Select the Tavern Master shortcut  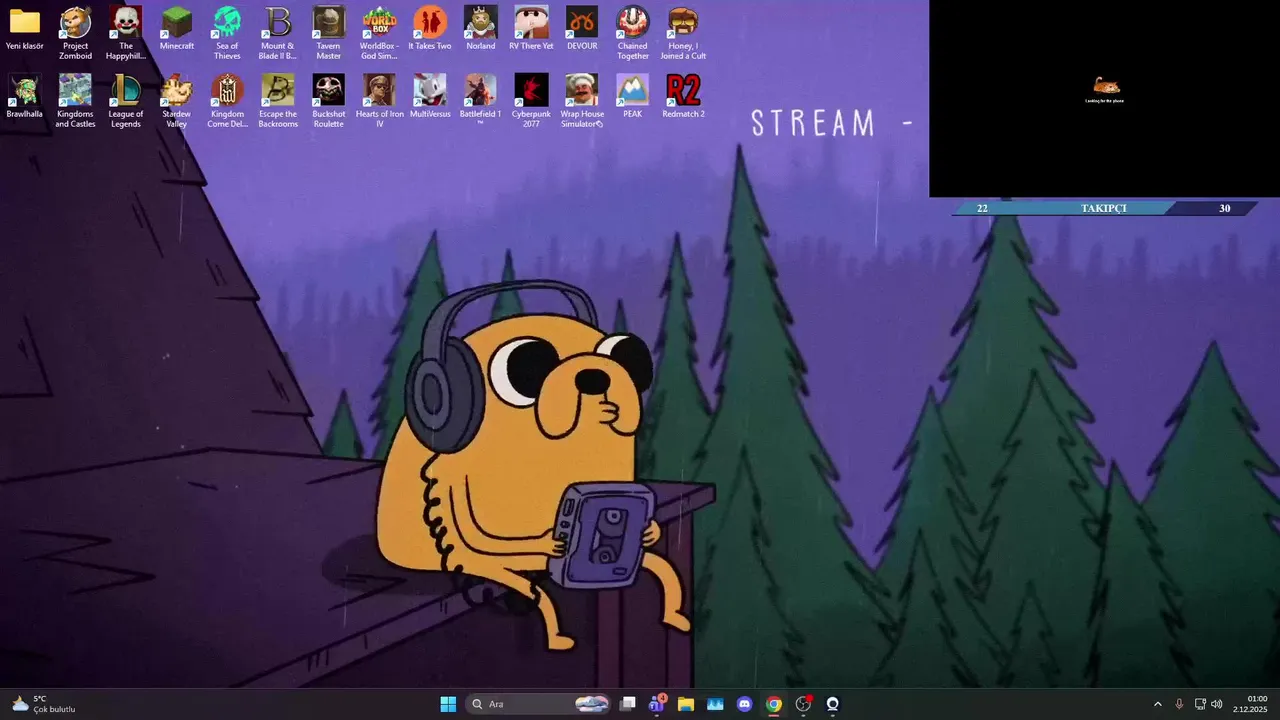point(329,33)
